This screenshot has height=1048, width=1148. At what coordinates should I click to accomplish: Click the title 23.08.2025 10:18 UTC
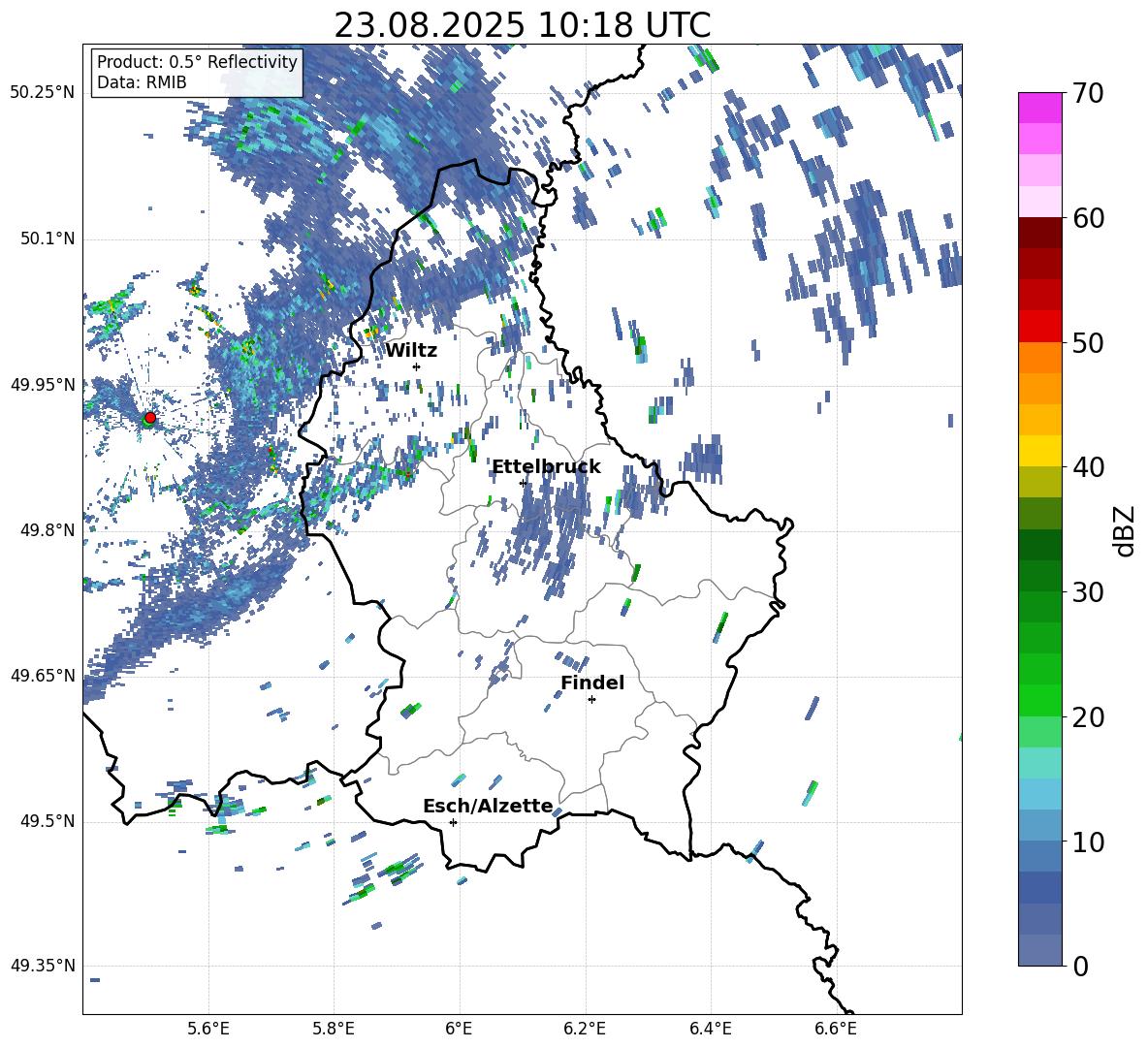pyautogui.click(x=522, y=25)
